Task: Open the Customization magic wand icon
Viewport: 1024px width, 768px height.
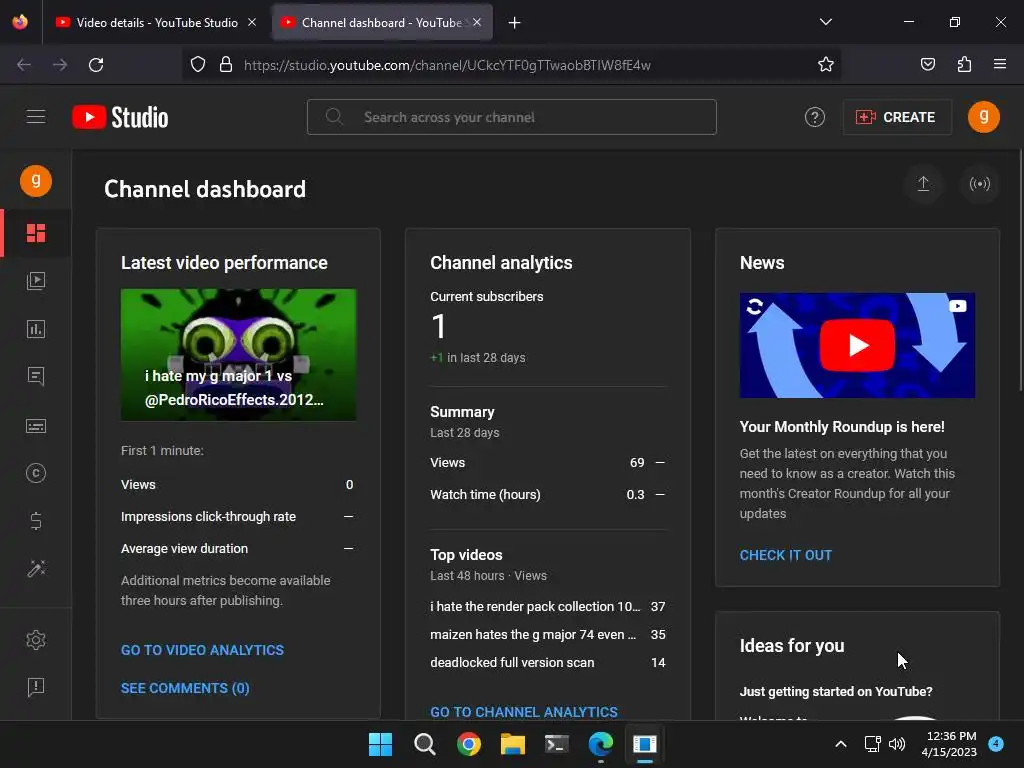Action: [x=36, y=568]
